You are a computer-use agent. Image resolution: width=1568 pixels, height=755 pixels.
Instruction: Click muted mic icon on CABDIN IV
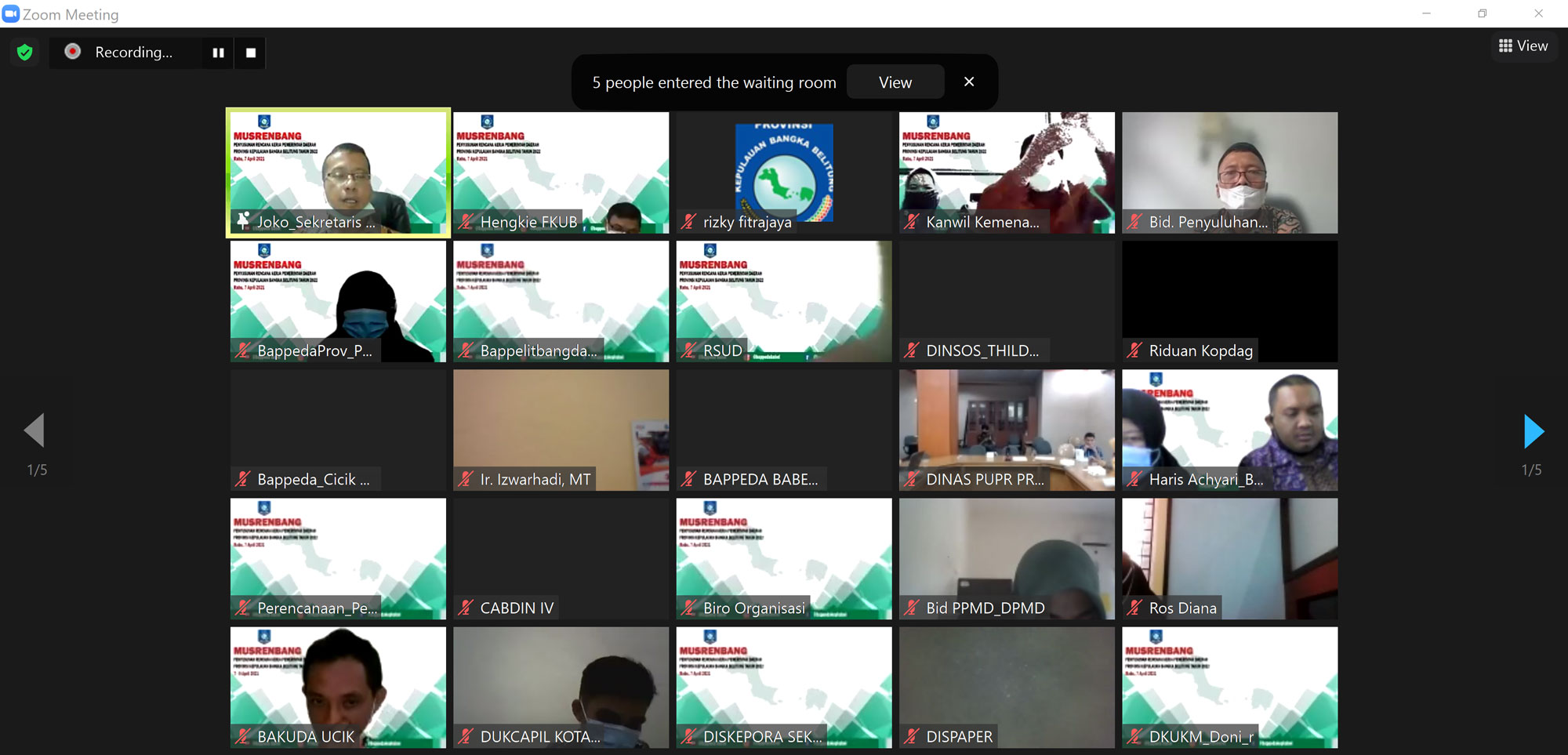pyautogui.click(x=466, y=608)
